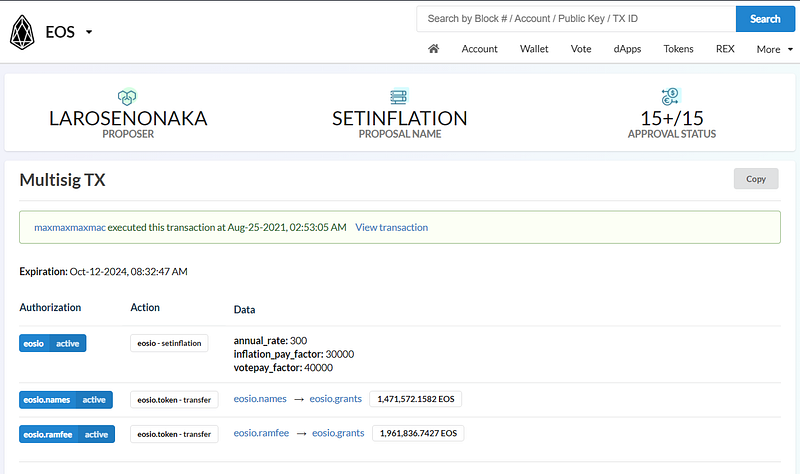Follow the View transaction link

[391, 228]
